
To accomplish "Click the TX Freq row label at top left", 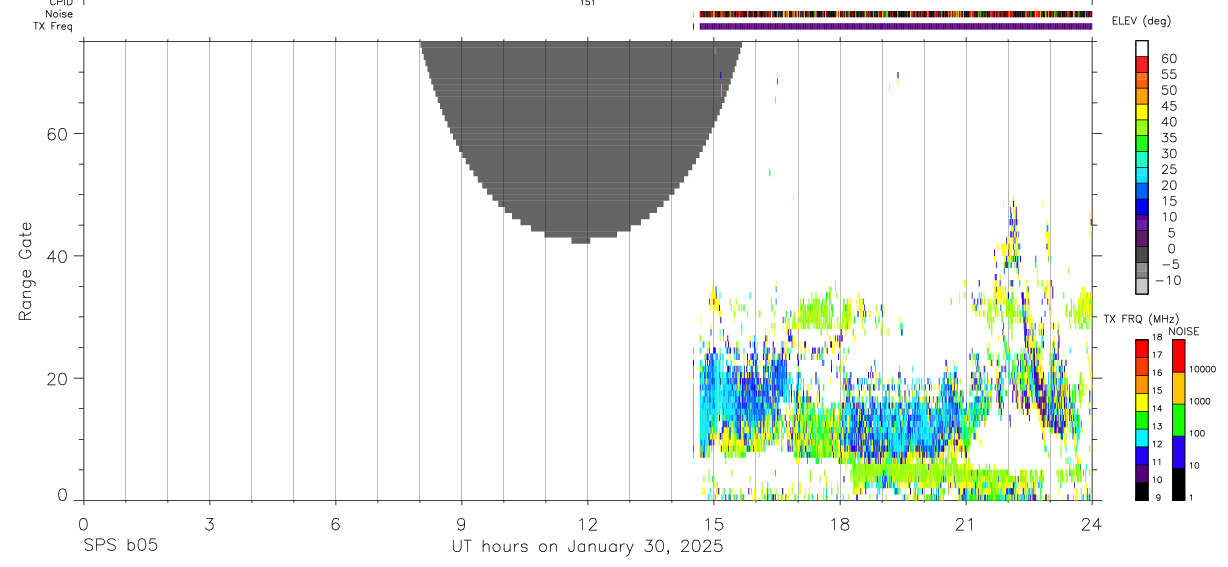I will 52,26.
